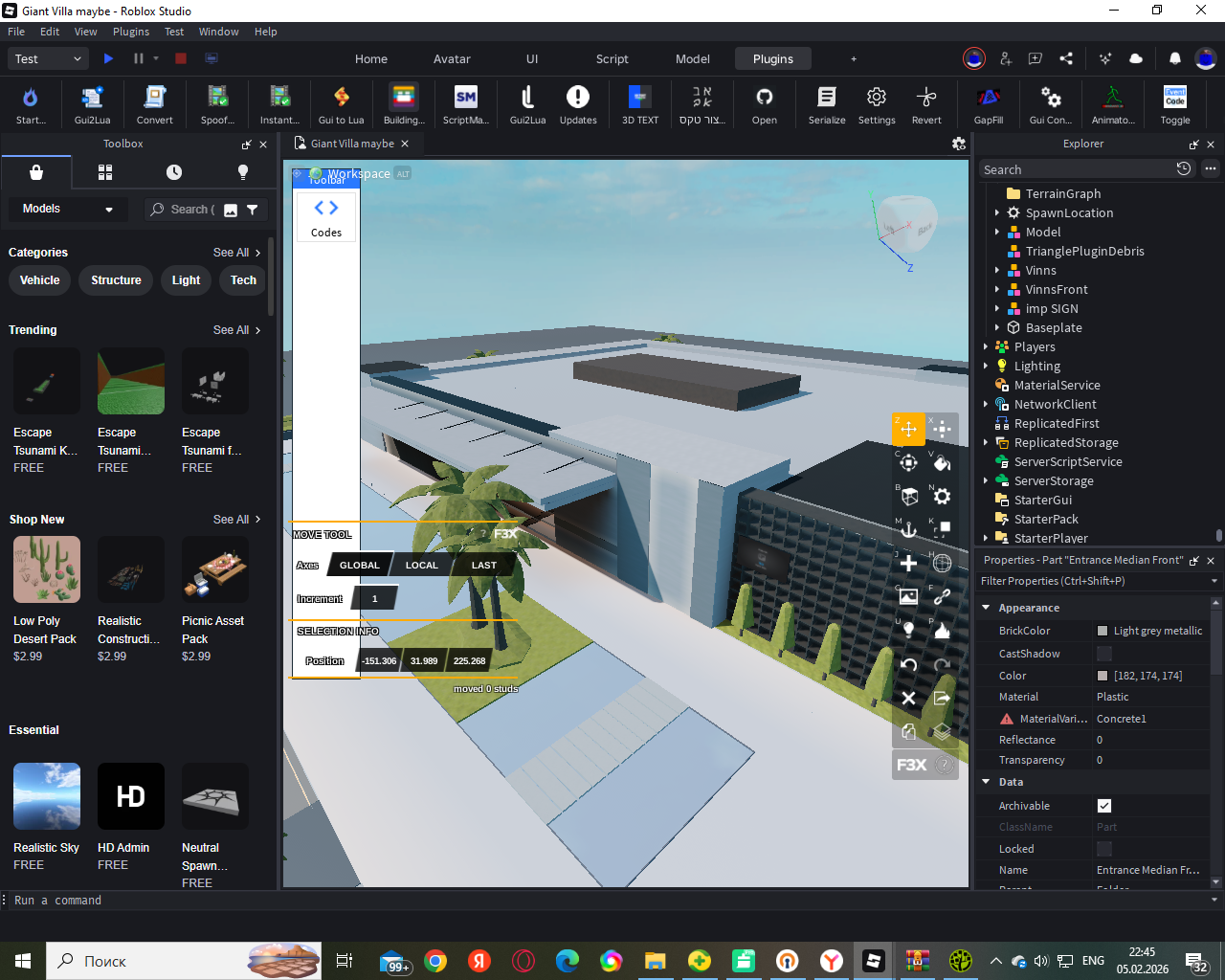
Task: Toggle the Archivable checkbox
Action: [1104, 806]
